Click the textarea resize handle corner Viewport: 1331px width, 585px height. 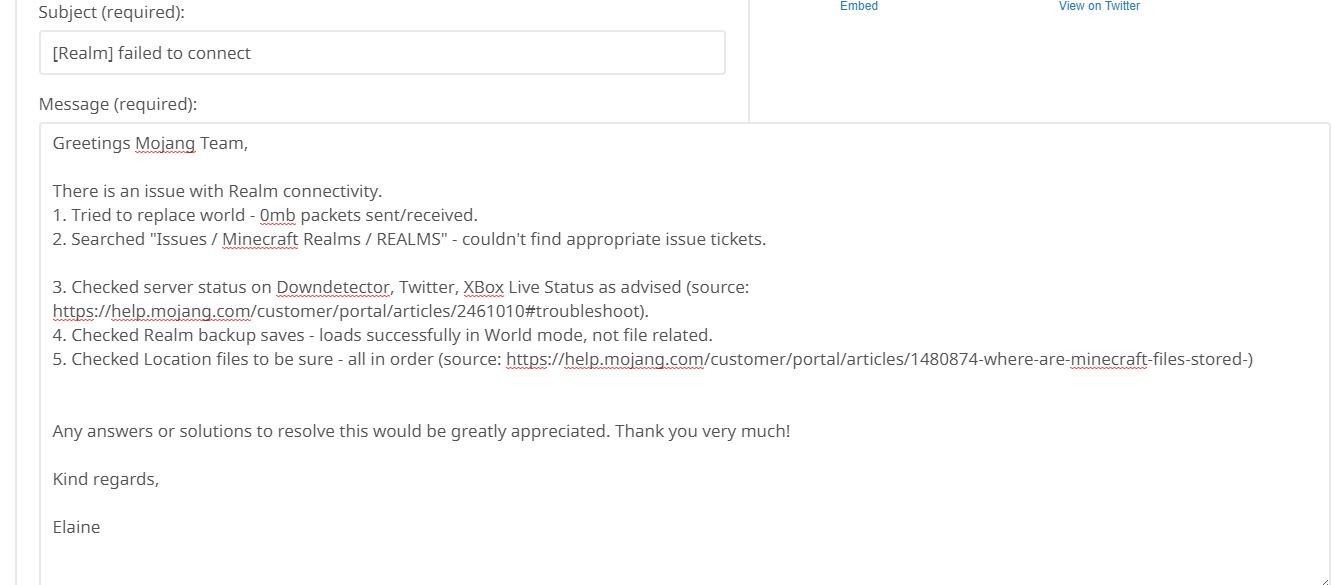tap(1323, 578)
